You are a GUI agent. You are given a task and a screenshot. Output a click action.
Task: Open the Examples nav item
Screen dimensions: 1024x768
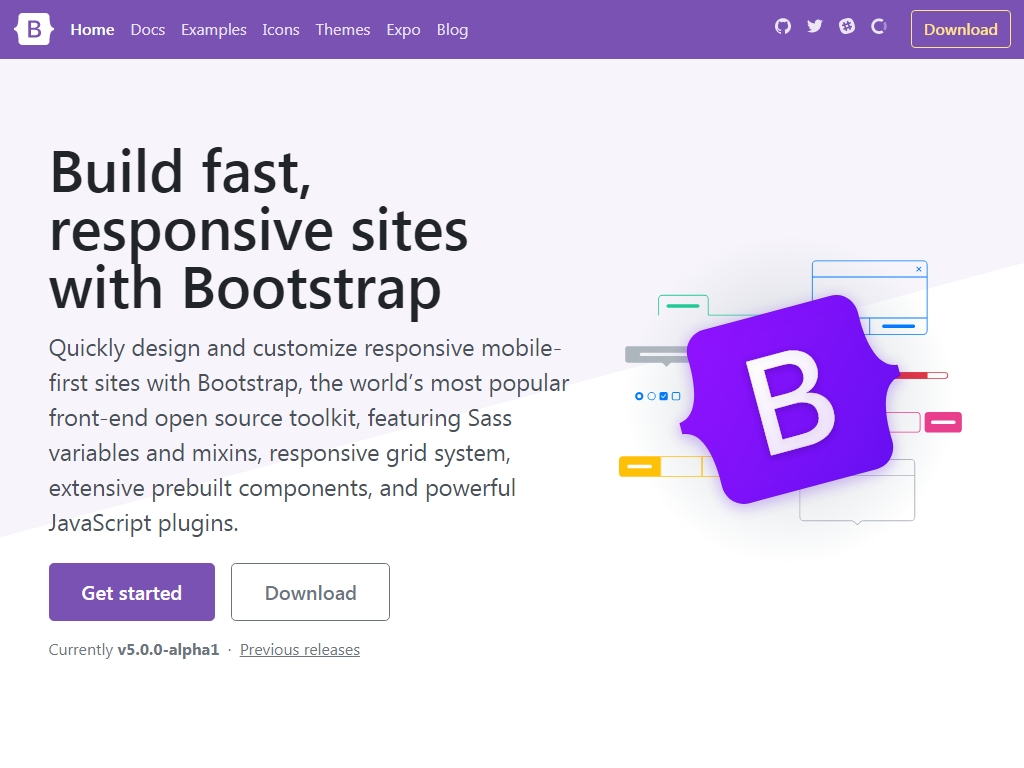pos(214,30)
